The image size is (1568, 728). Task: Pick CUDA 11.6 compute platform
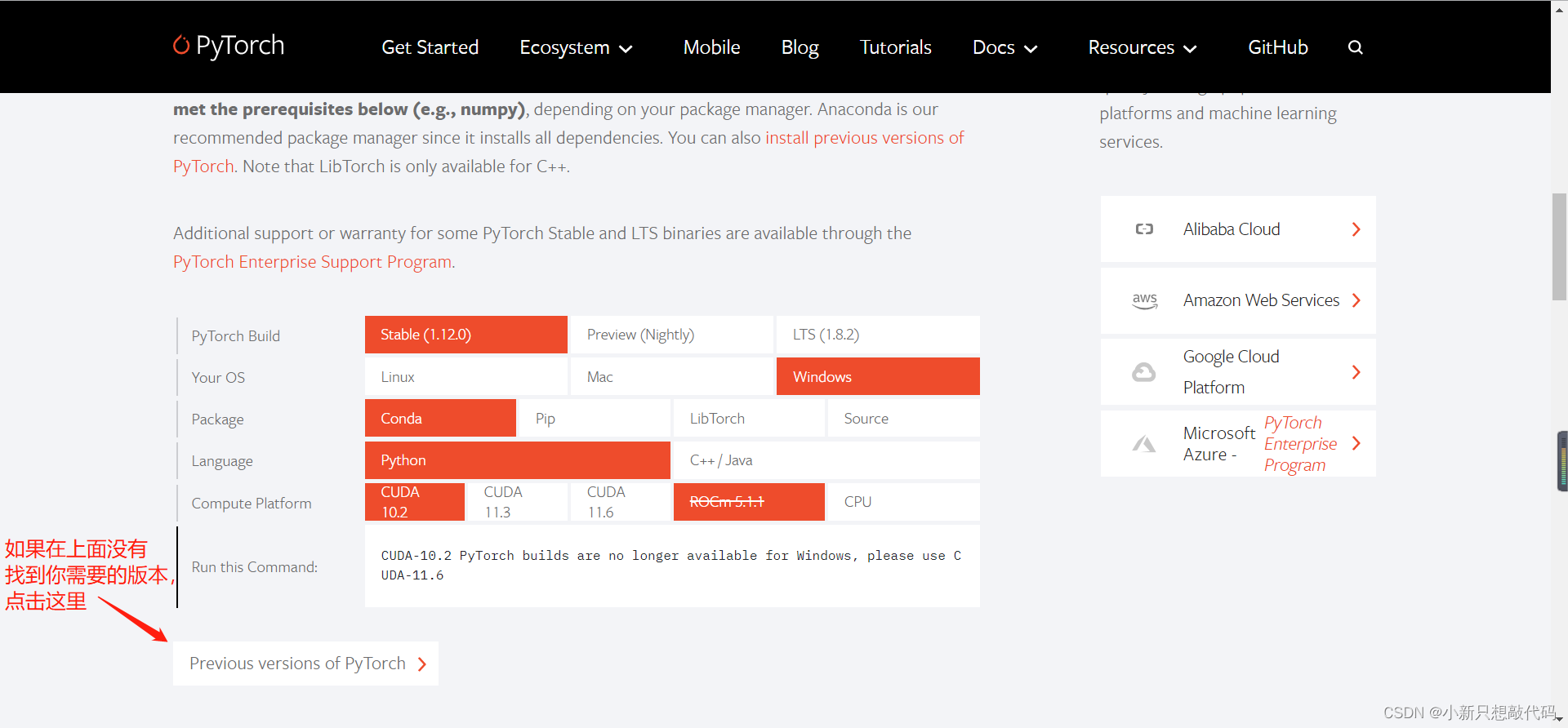click(x=621, y=502)
